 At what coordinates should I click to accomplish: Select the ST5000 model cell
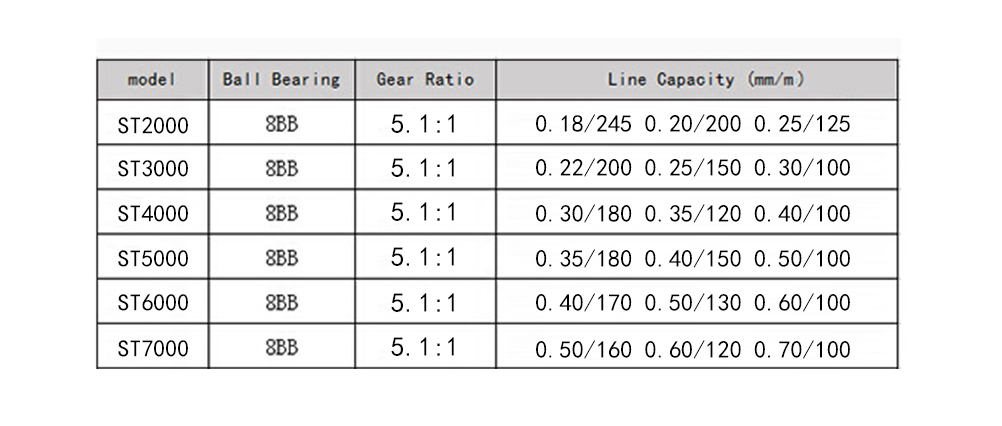(152, 258)
